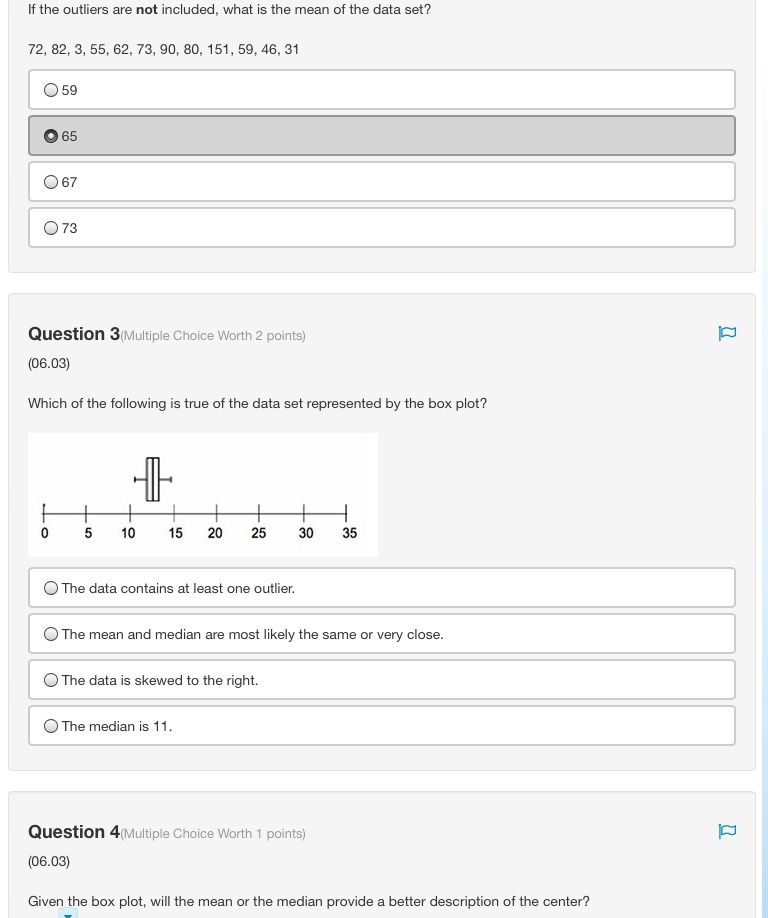768x918 pixels.
Task: Open the small dropdown arrow below Question 4 text
Action: [x=67, y=914]
